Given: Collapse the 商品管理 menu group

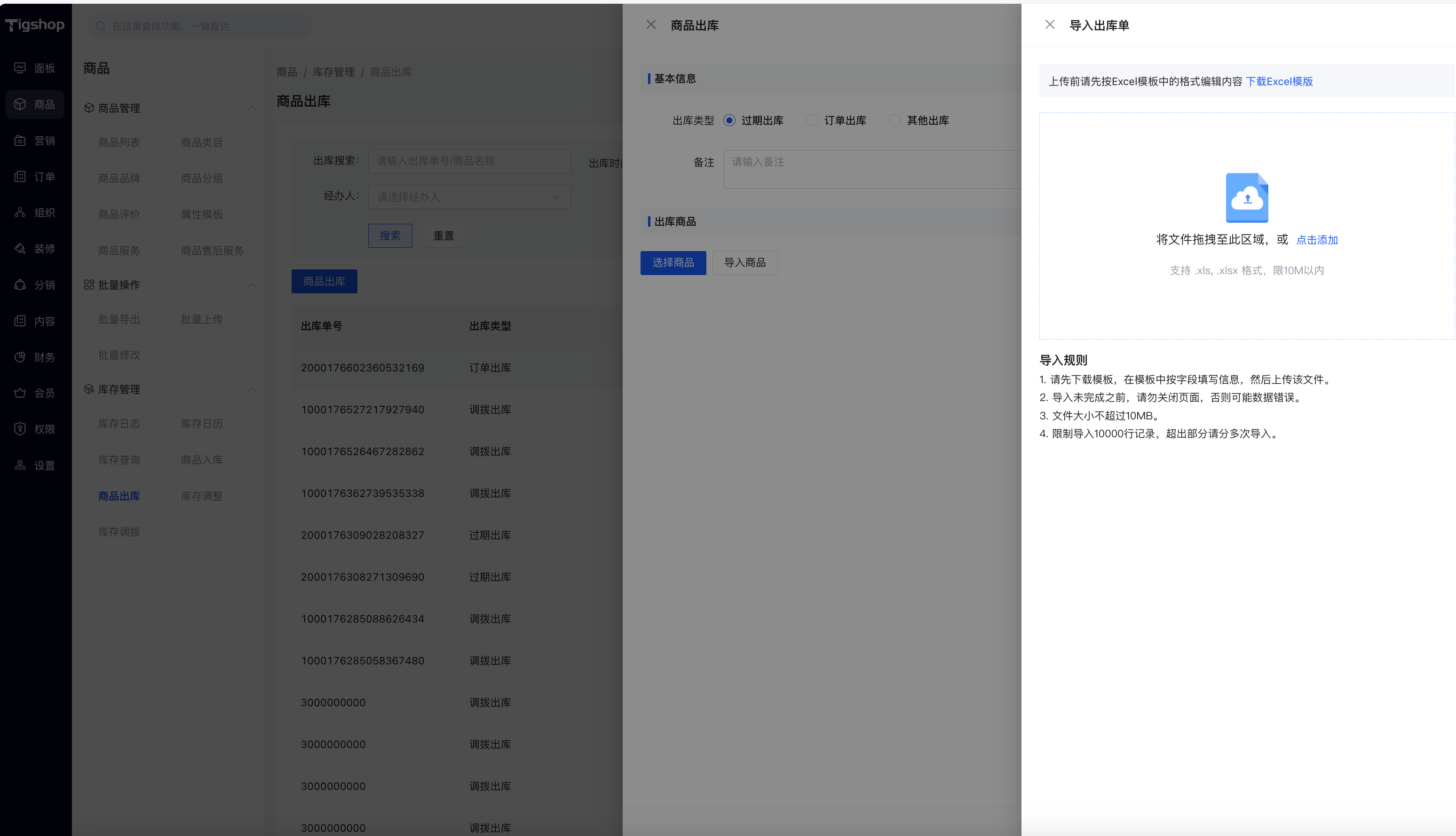Looking at the screenshot, I should [x=252, y=108].
